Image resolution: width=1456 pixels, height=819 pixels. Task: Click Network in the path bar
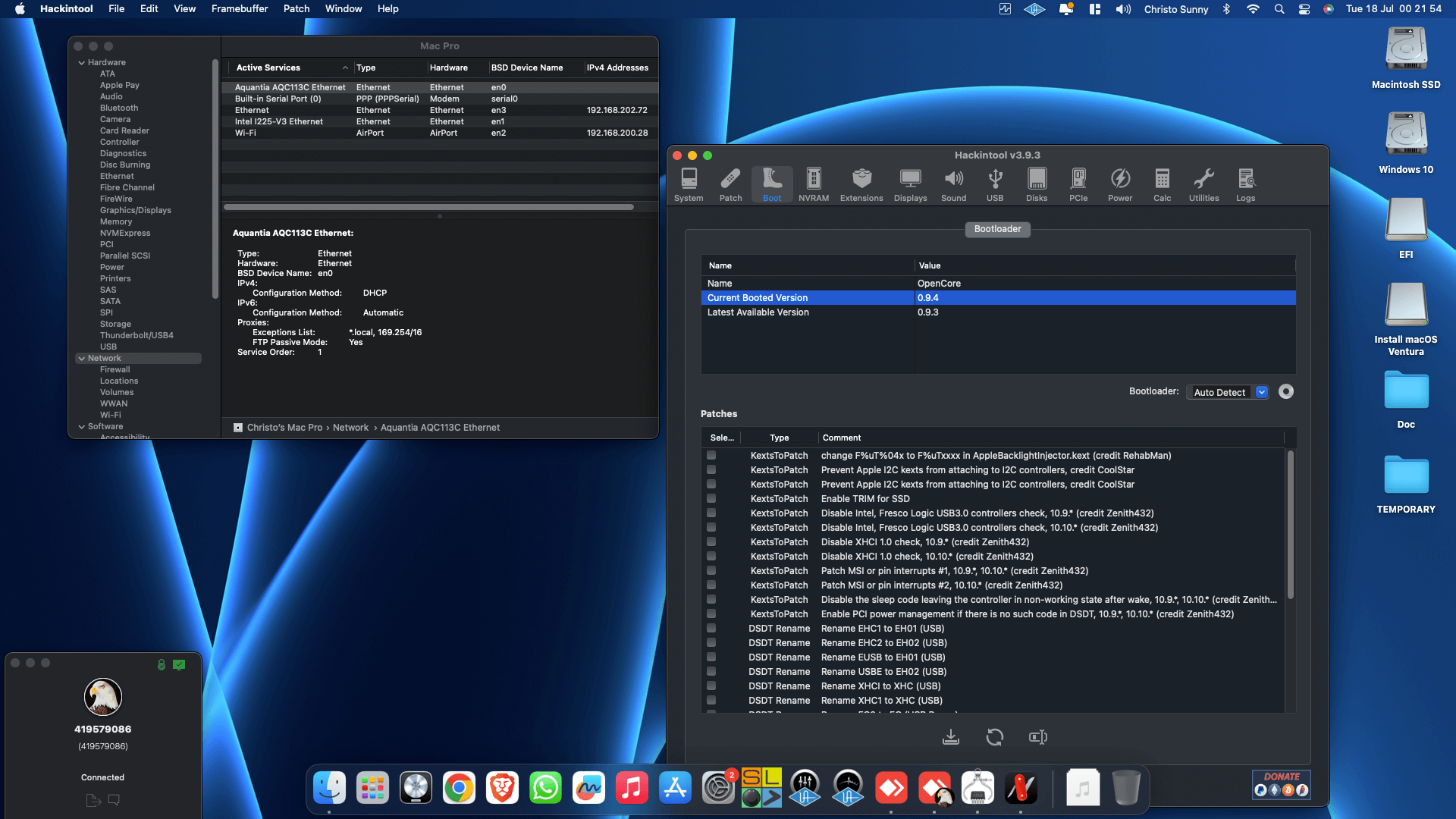tap(350, 428)
